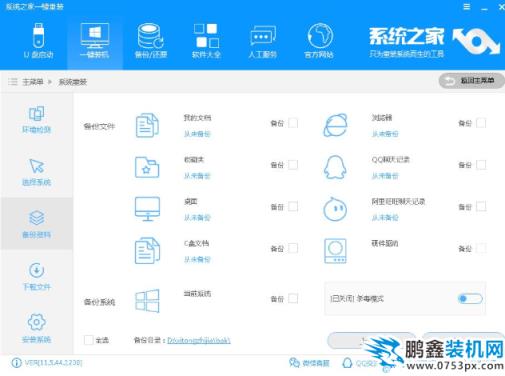The height and width of the screenshot is (376, 505).
Task: Check the 备份 box for 桌面
Action: tap(293, 207)
